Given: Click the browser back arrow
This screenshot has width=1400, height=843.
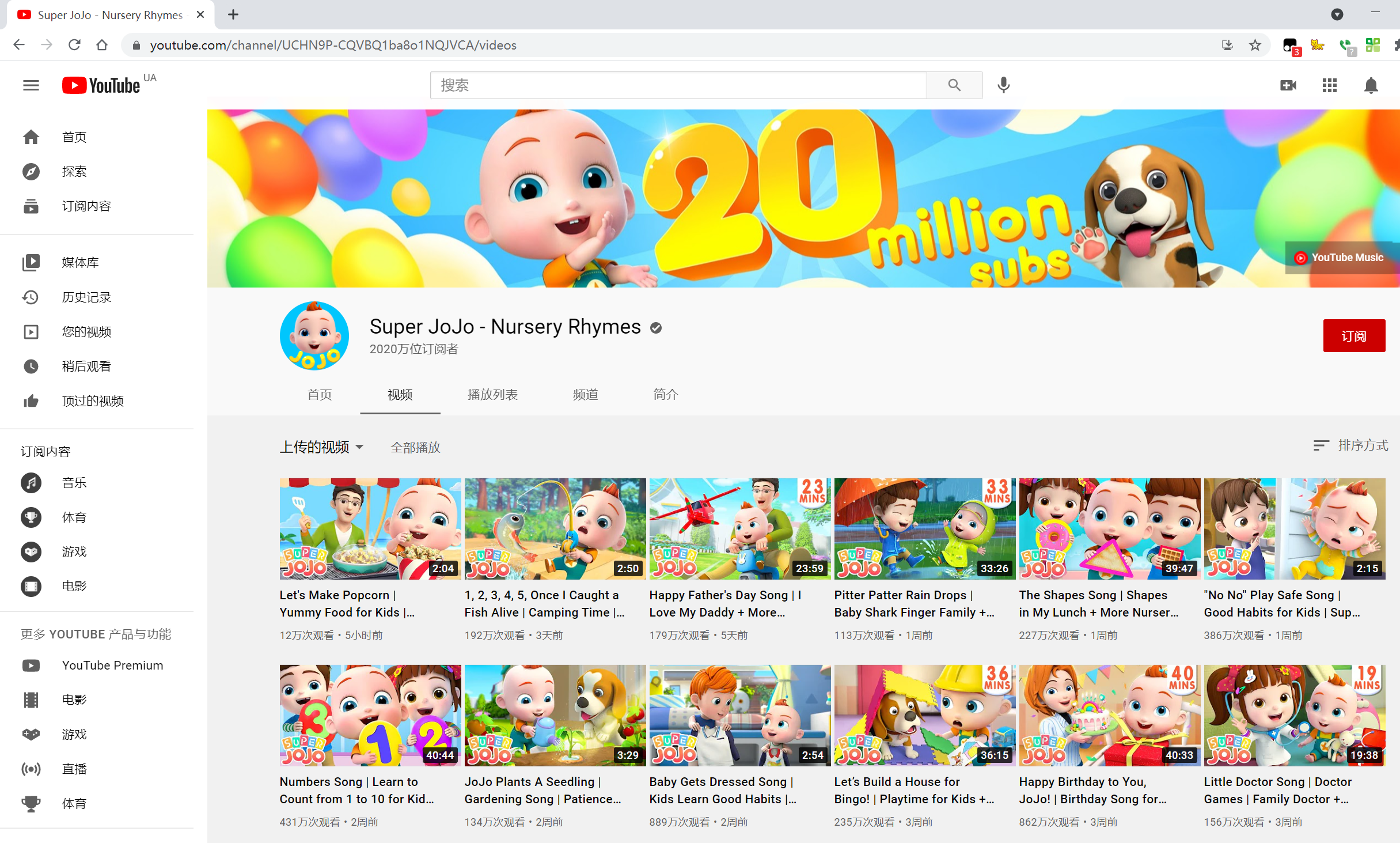Looking at the screenshot, I should point(19,45).
